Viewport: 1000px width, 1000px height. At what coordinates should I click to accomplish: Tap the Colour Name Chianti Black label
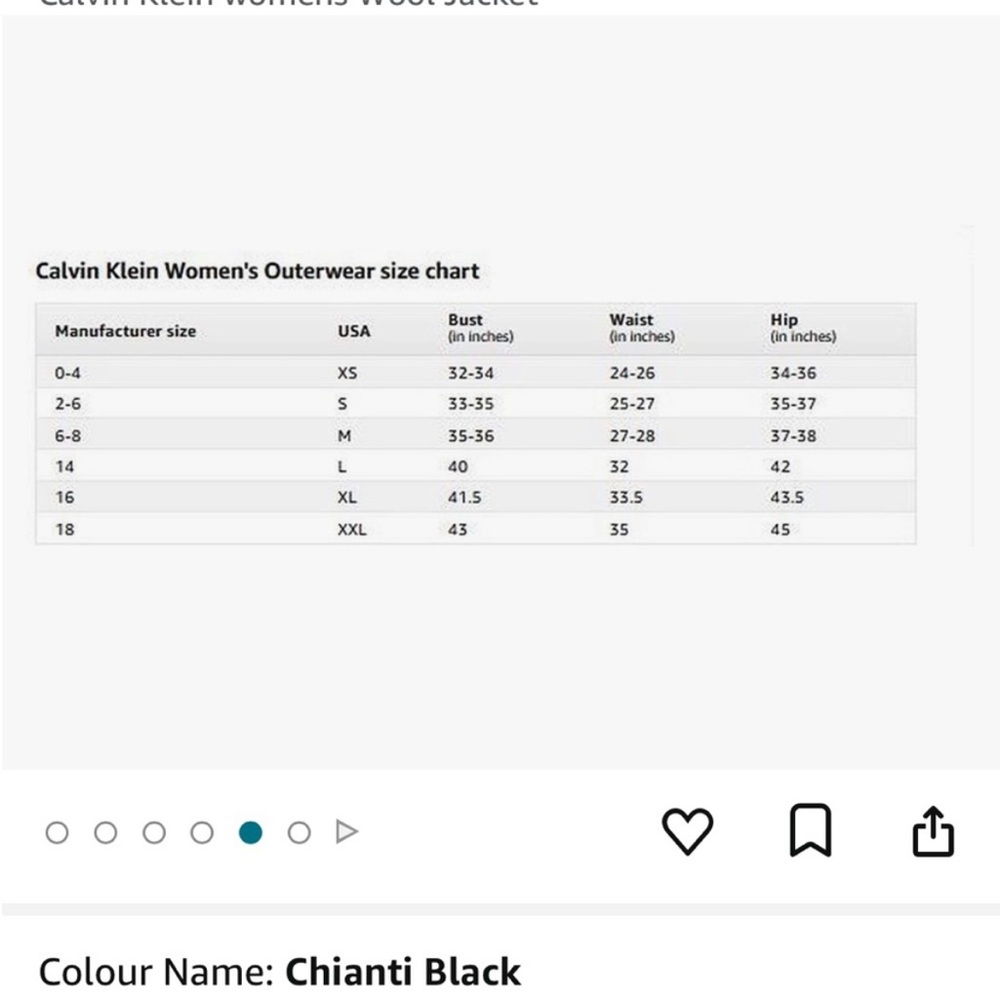tap(279, 972)
